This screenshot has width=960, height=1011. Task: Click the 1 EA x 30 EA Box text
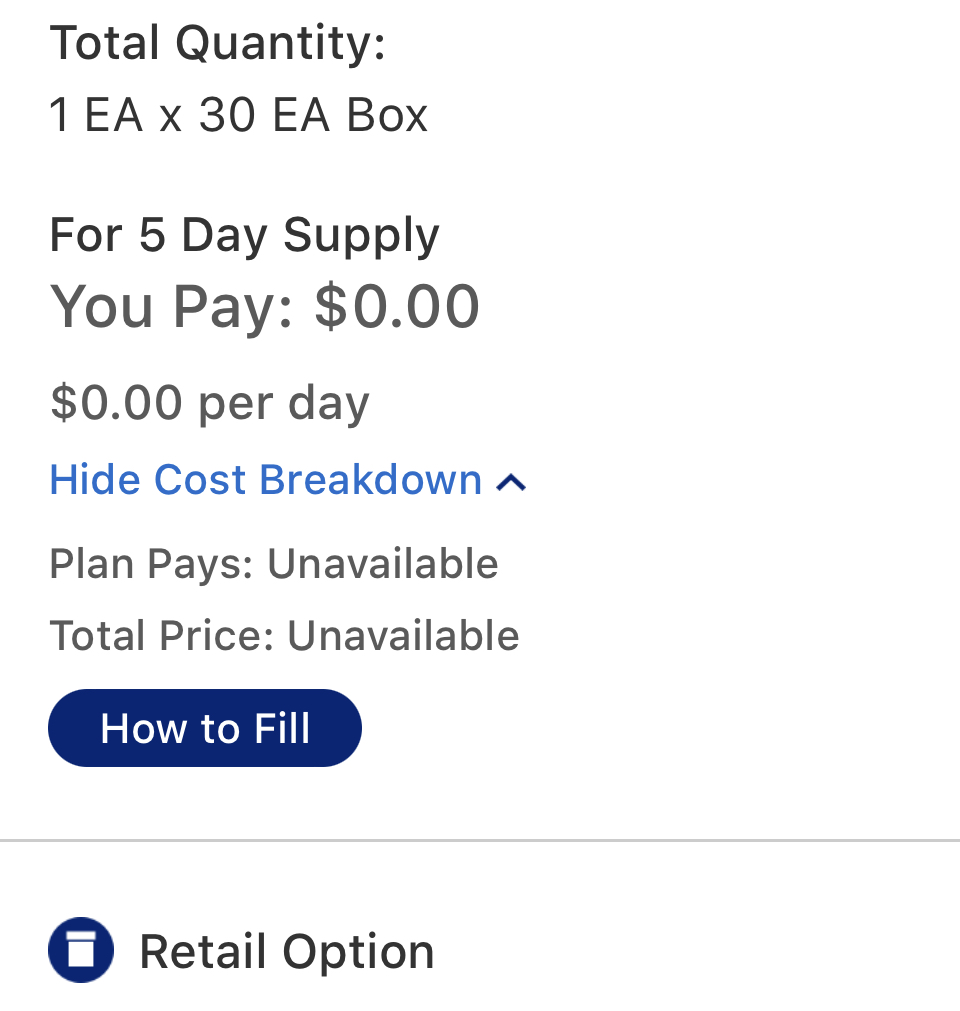pos(239,115)
